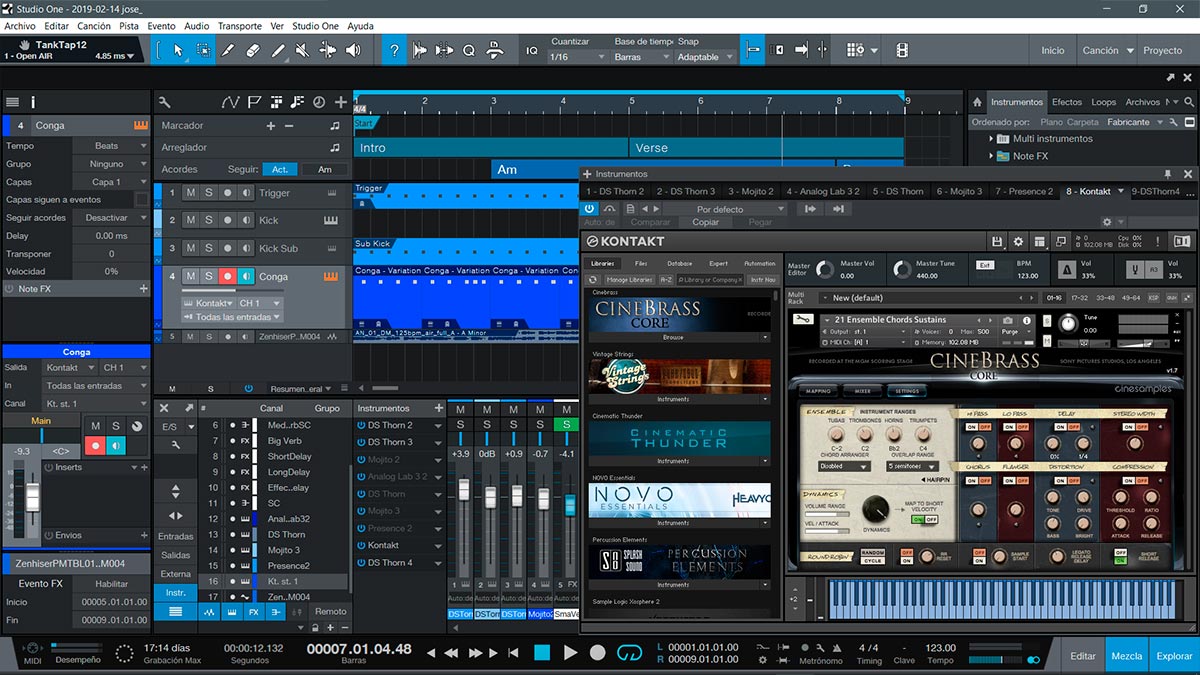Open the Cuantizar 1/16 dropdown
Image resolution: width=1200 pixels, height=675 pixels.
coord(578,57)
